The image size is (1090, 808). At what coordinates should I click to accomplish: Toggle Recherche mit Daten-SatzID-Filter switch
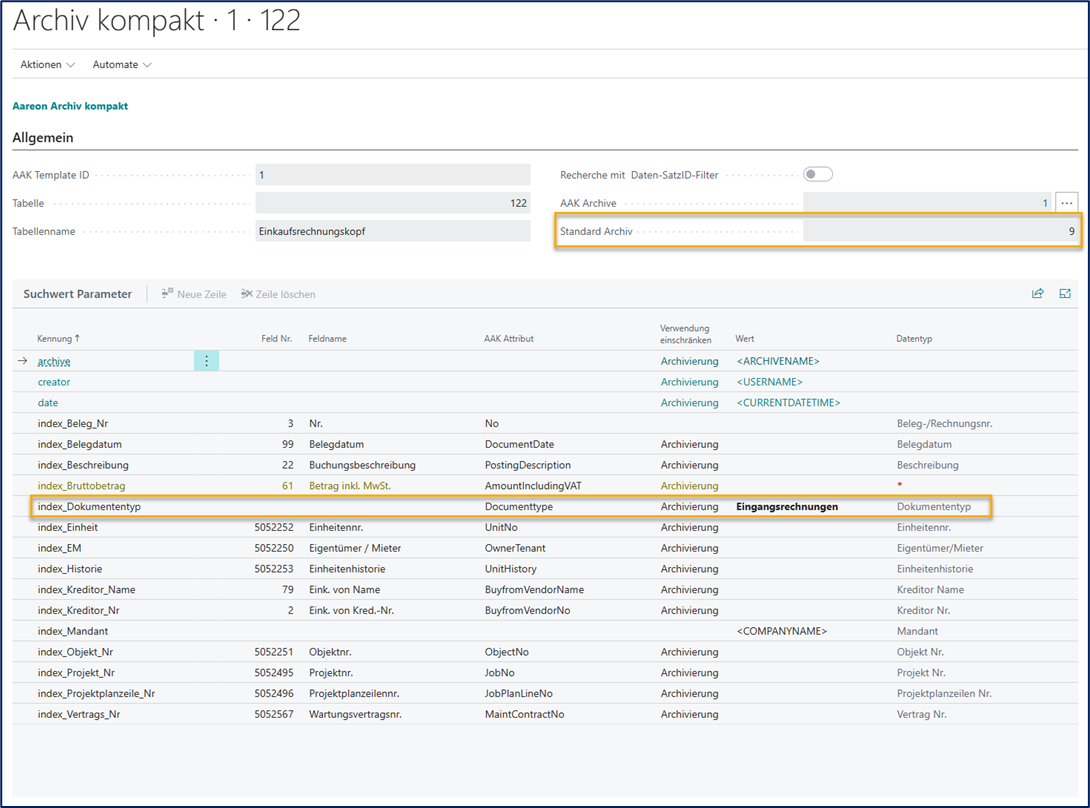pos(818,175)
